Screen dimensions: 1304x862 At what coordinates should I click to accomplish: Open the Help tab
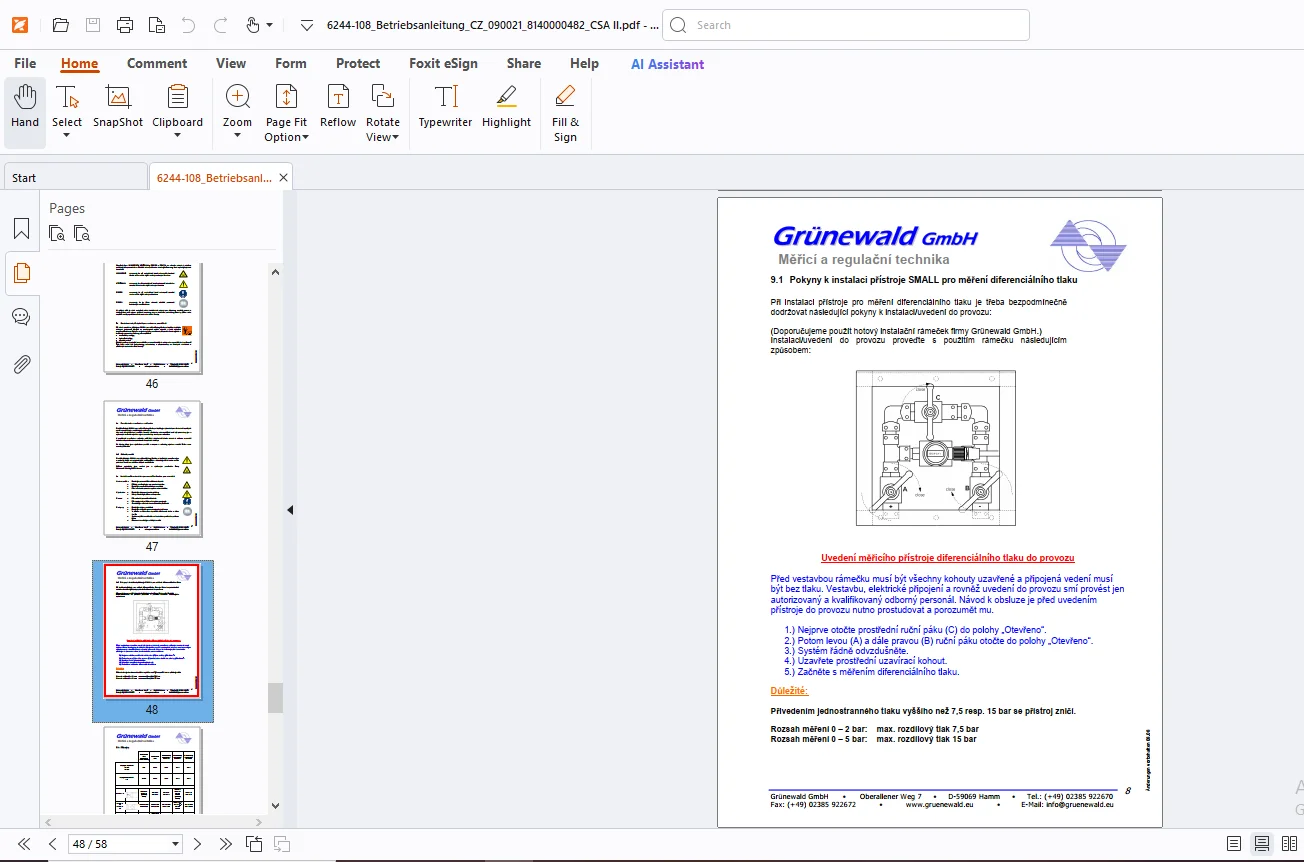click(584, 63)
